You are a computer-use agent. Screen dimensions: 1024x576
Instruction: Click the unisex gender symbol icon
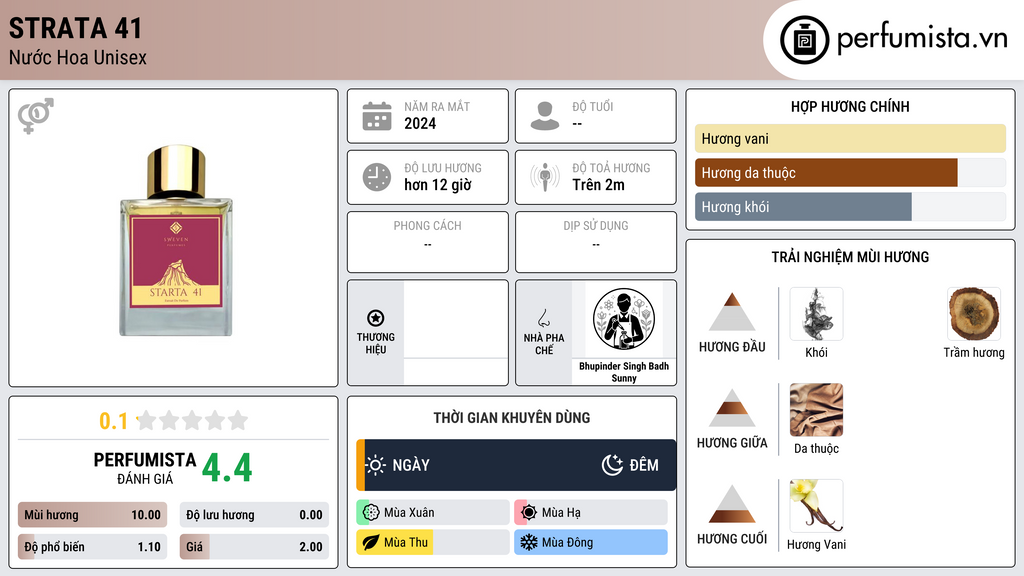(35, 116)
